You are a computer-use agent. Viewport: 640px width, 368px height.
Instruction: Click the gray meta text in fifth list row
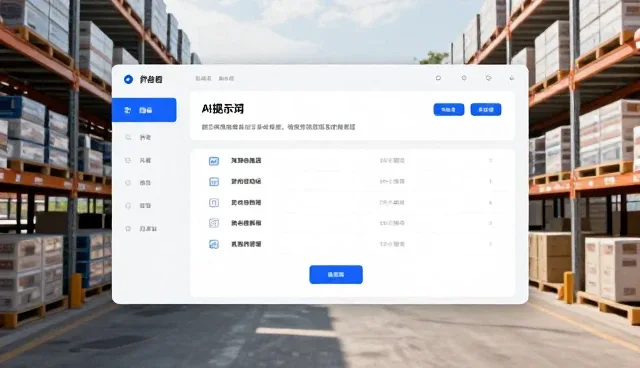tap(392, 244)
